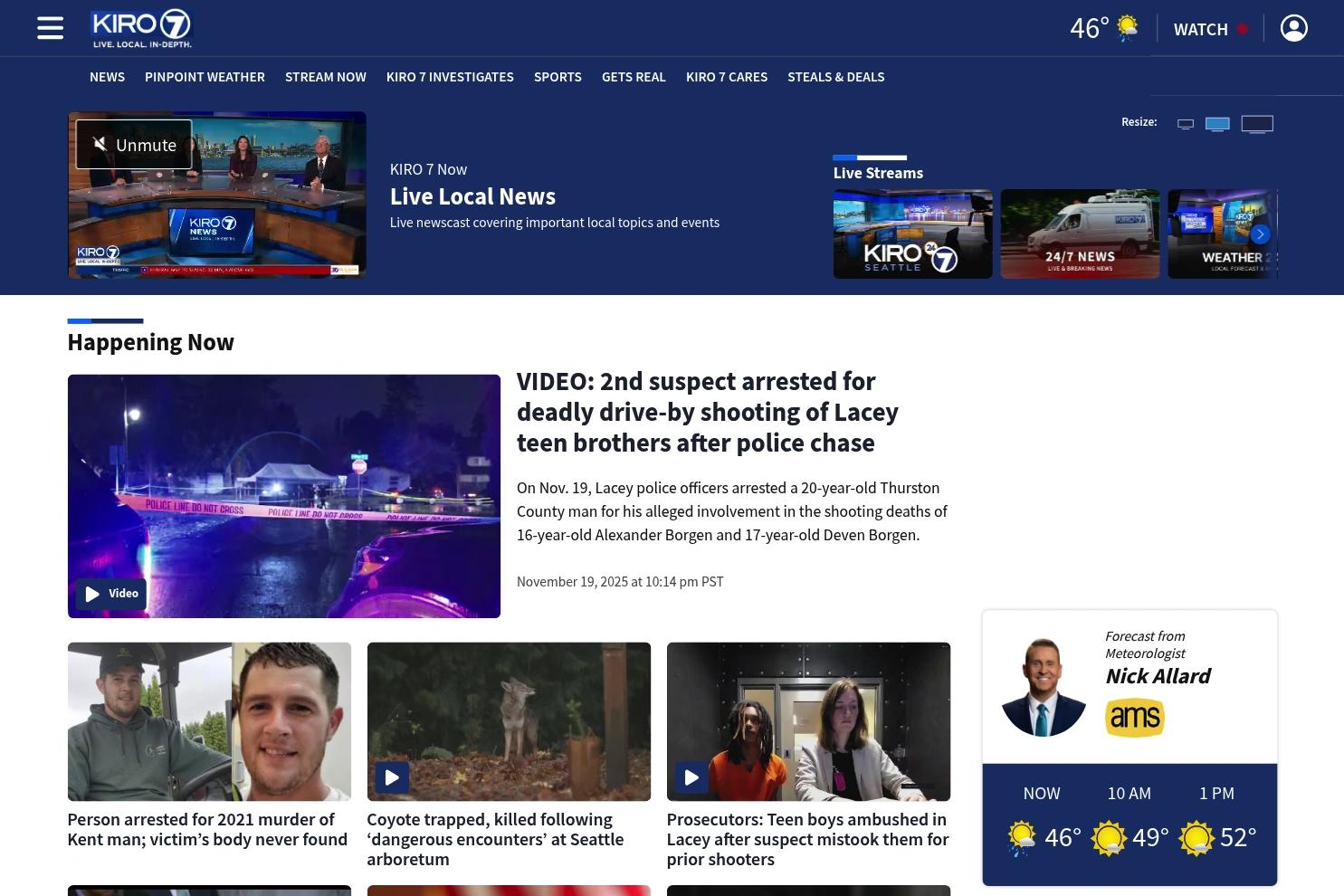The width and height of the screenshot is (1344, 896).
Task: Open the courtroom teen suspect photo
Action: tap(808, 721)
